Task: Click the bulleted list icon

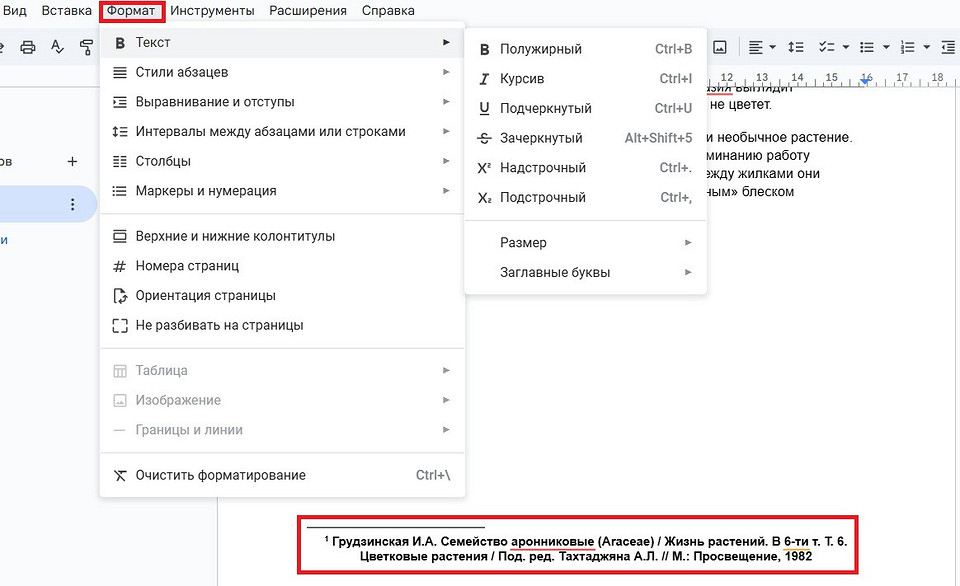Action: tap(867, 46)
